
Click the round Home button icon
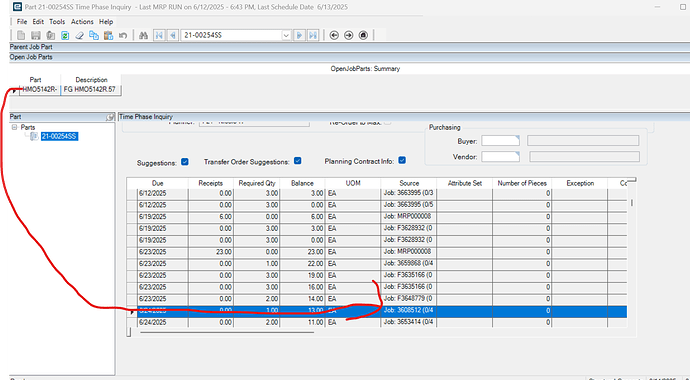[363, 35]
